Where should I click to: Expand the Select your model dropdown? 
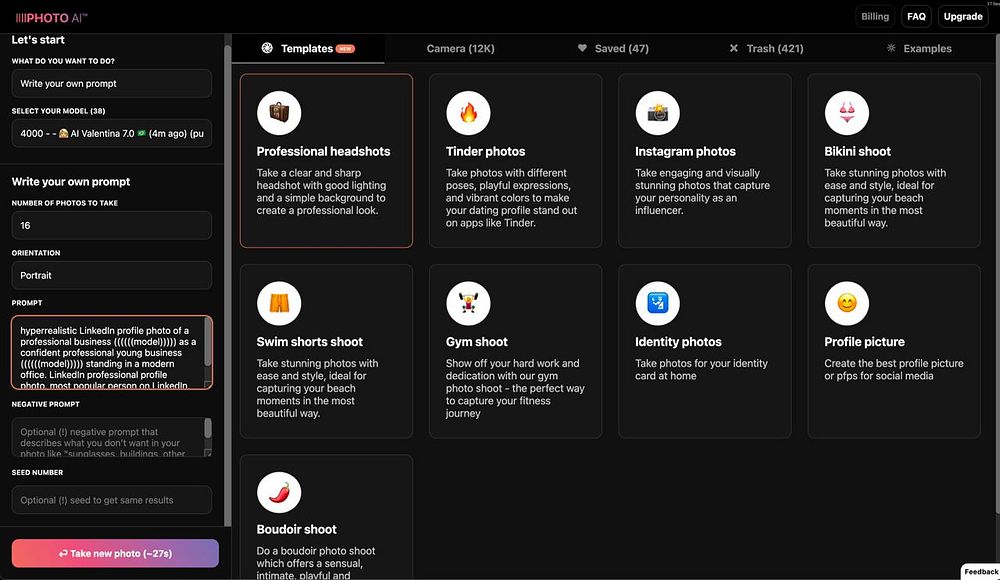(x=111, y=133)
